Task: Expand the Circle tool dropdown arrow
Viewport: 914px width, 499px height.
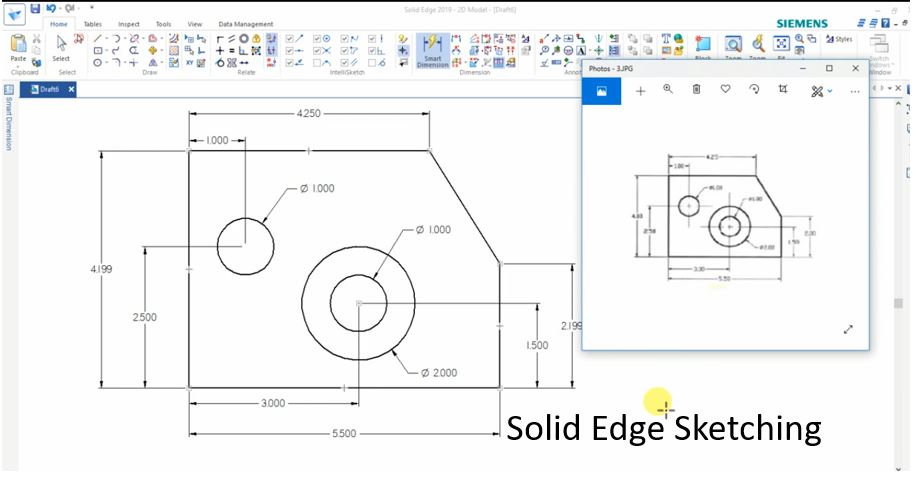Action: point(106,62)
